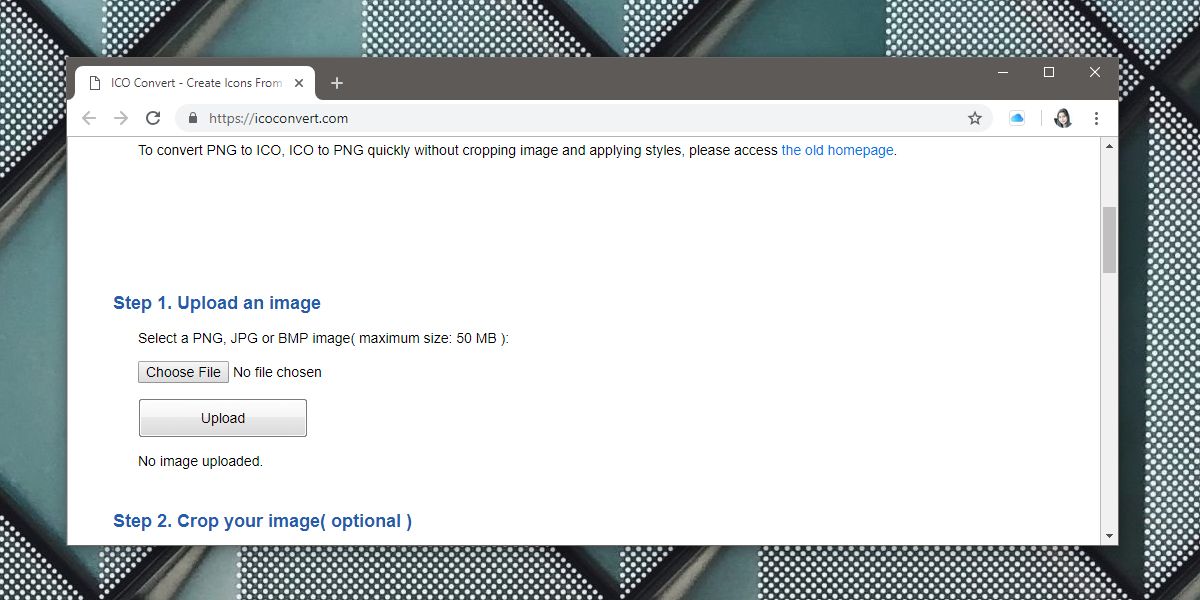Image resolution: width=1200 pixels, height=600 pixels.
Task: View site info via the padlock icon
Action: 193,118
